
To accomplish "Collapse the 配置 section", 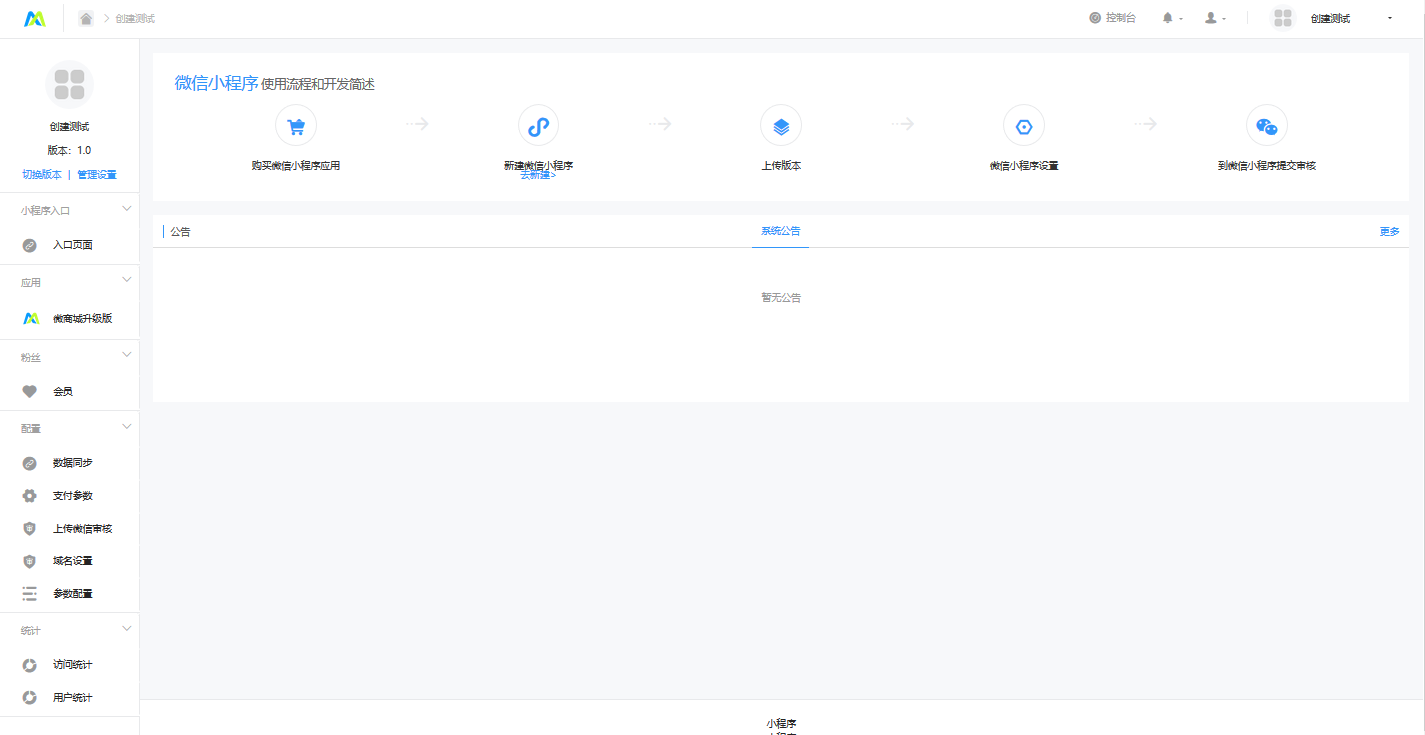I will coord(126,426).
